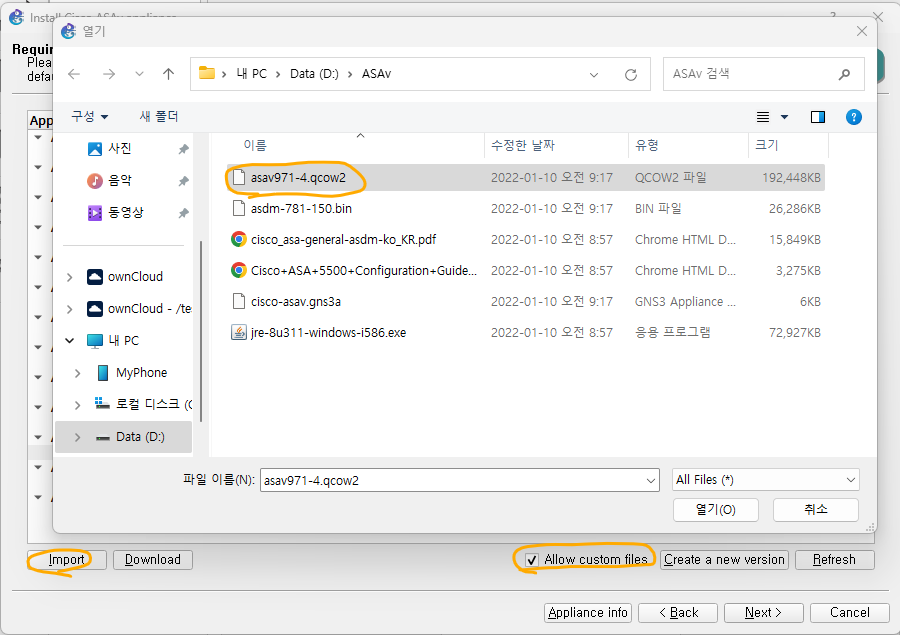This screenshot has height=635, width=900.
Task: Open 사진 quick access folder
Action: pyautogui.click(x=119, y=149)
